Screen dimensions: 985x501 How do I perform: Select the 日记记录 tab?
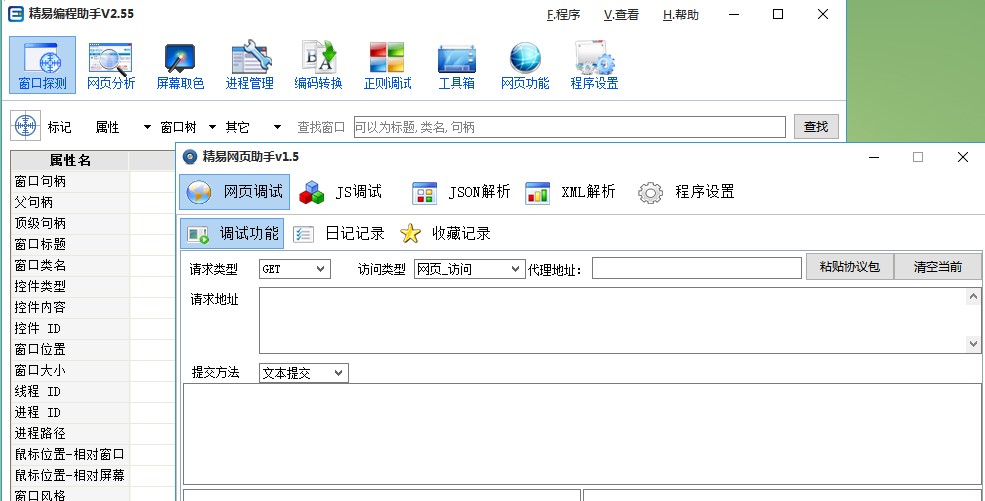pos(339,234)
